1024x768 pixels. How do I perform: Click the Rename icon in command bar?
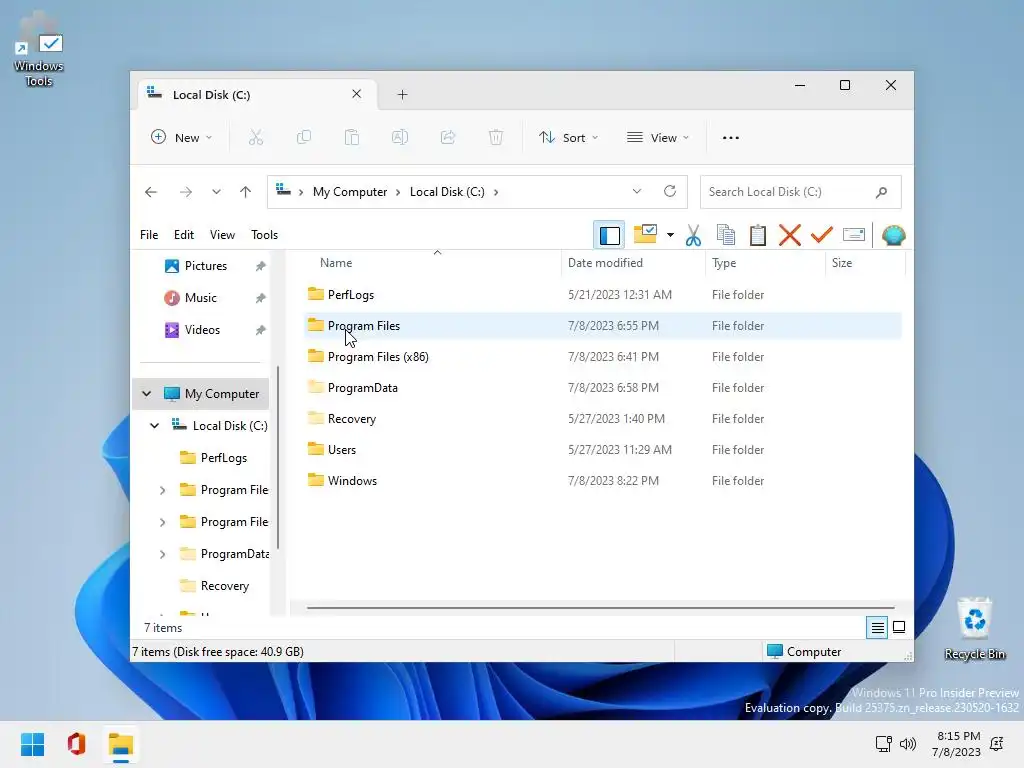[x=400, y=137]
